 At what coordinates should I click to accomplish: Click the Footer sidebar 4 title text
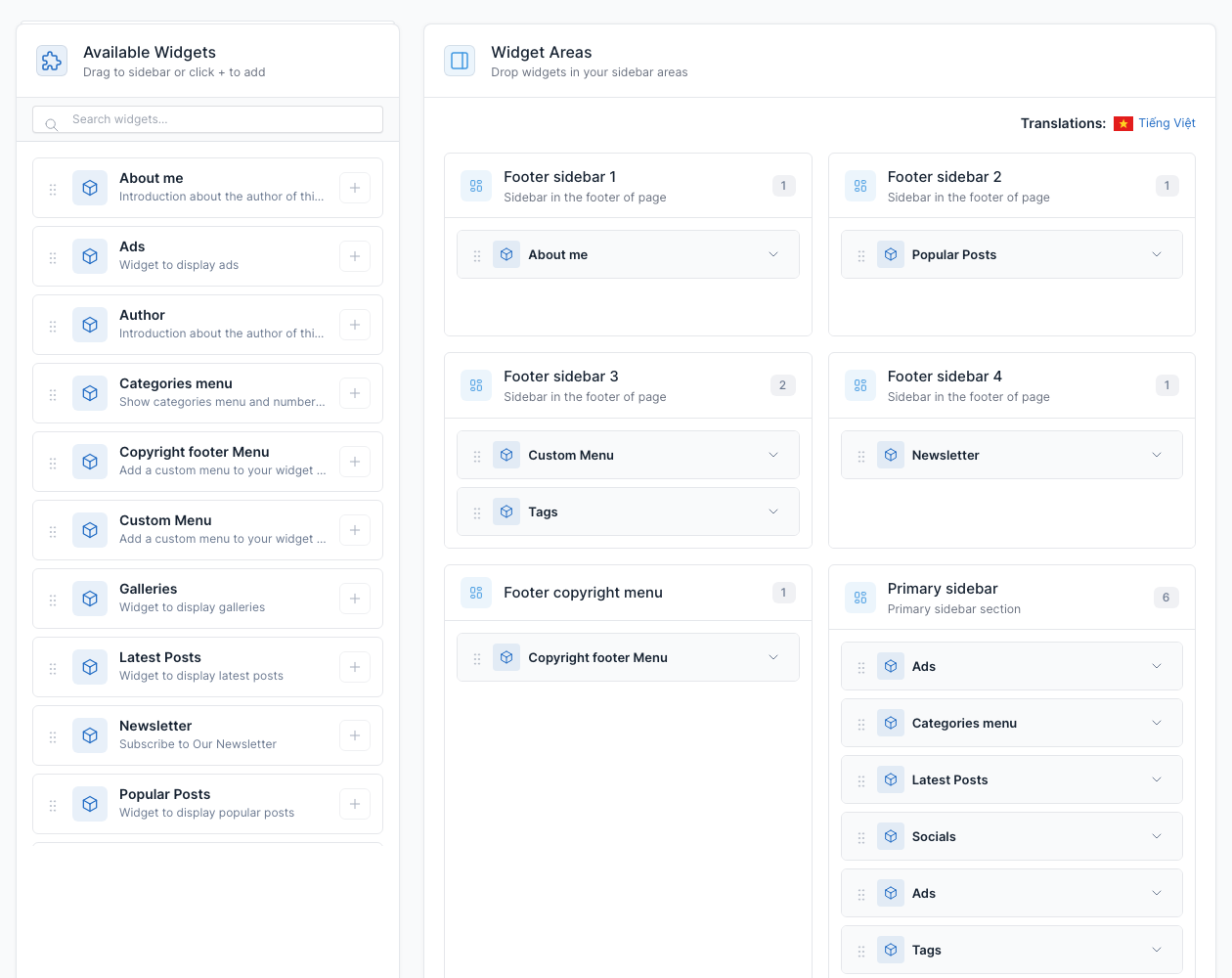tap(945, 377)
